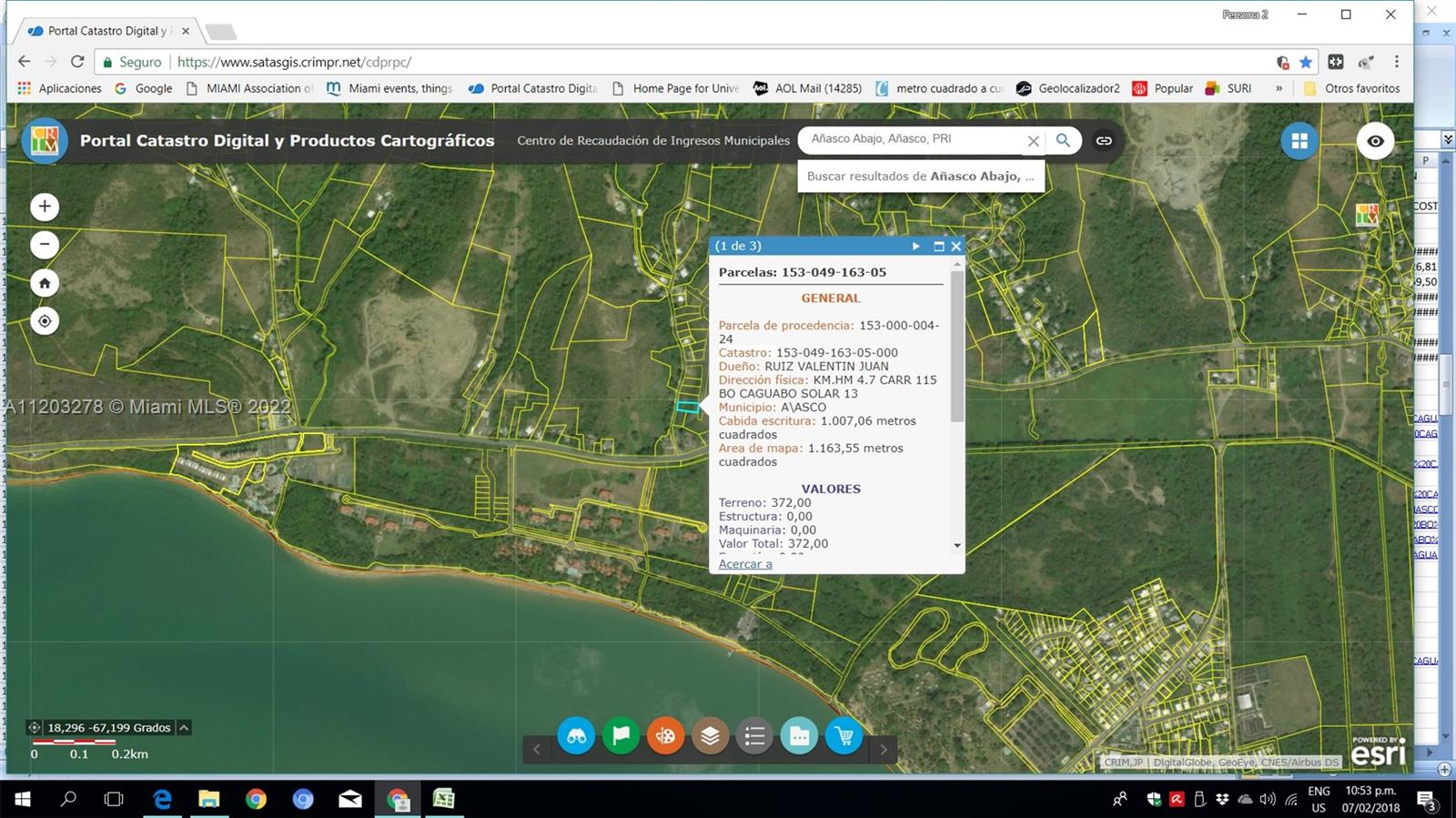Open the green flag tool
This screenshot has width=1456, height=818.
click(621, 736)
